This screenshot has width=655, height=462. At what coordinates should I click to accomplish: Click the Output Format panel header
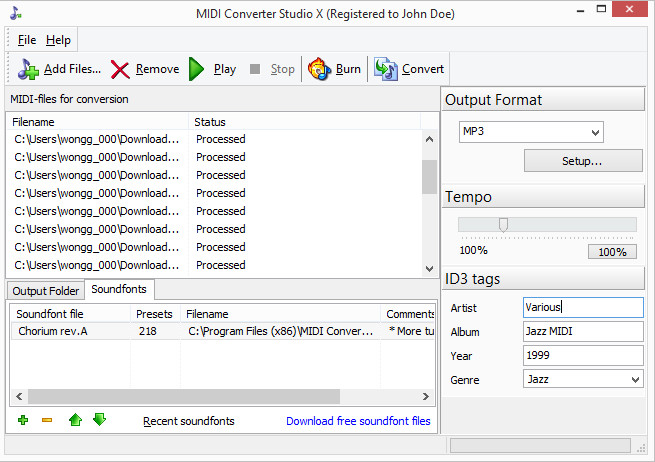pos(543,100)
